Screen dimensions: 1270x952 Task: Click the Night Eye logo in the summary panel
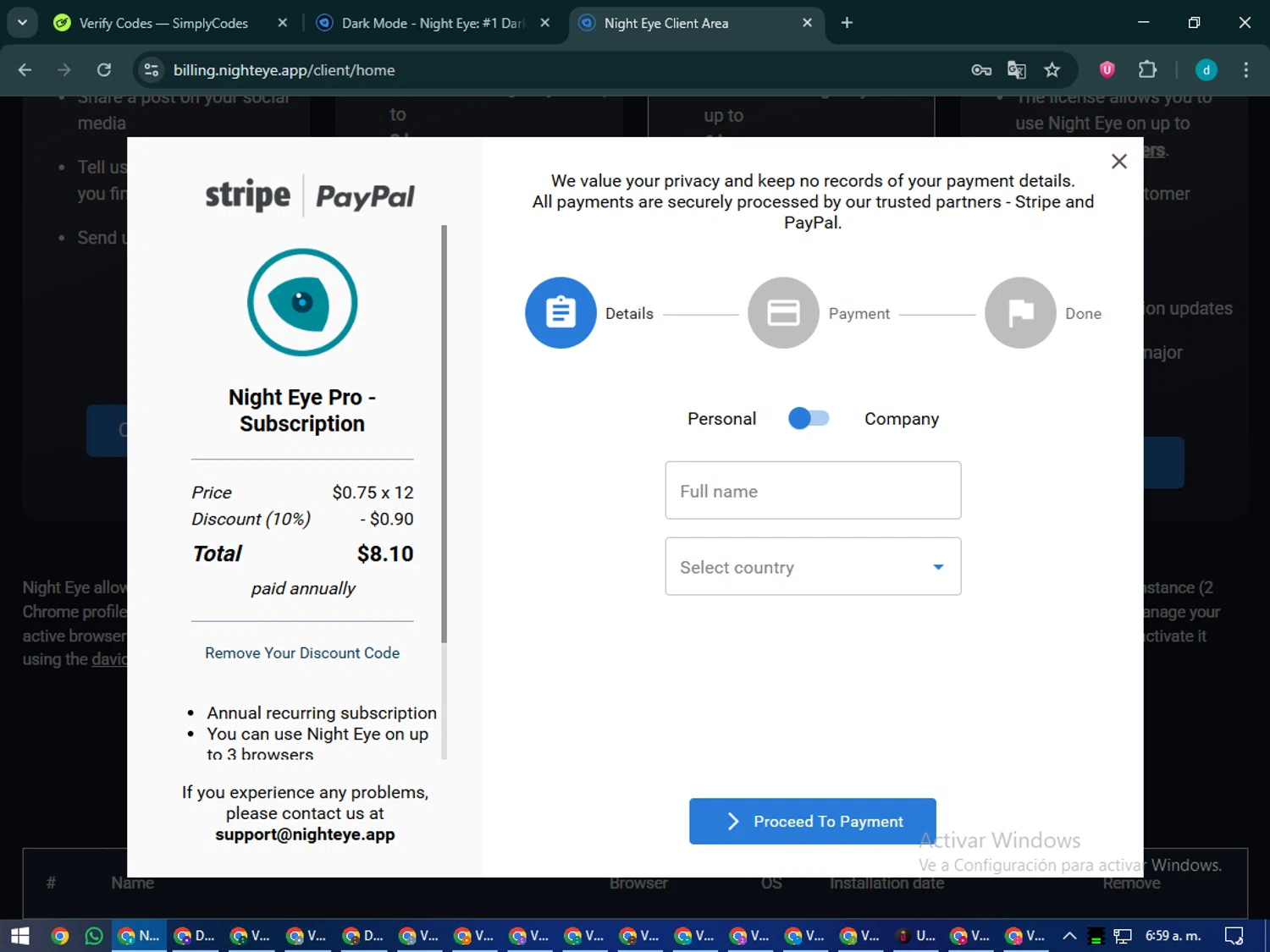click(302, 302)
